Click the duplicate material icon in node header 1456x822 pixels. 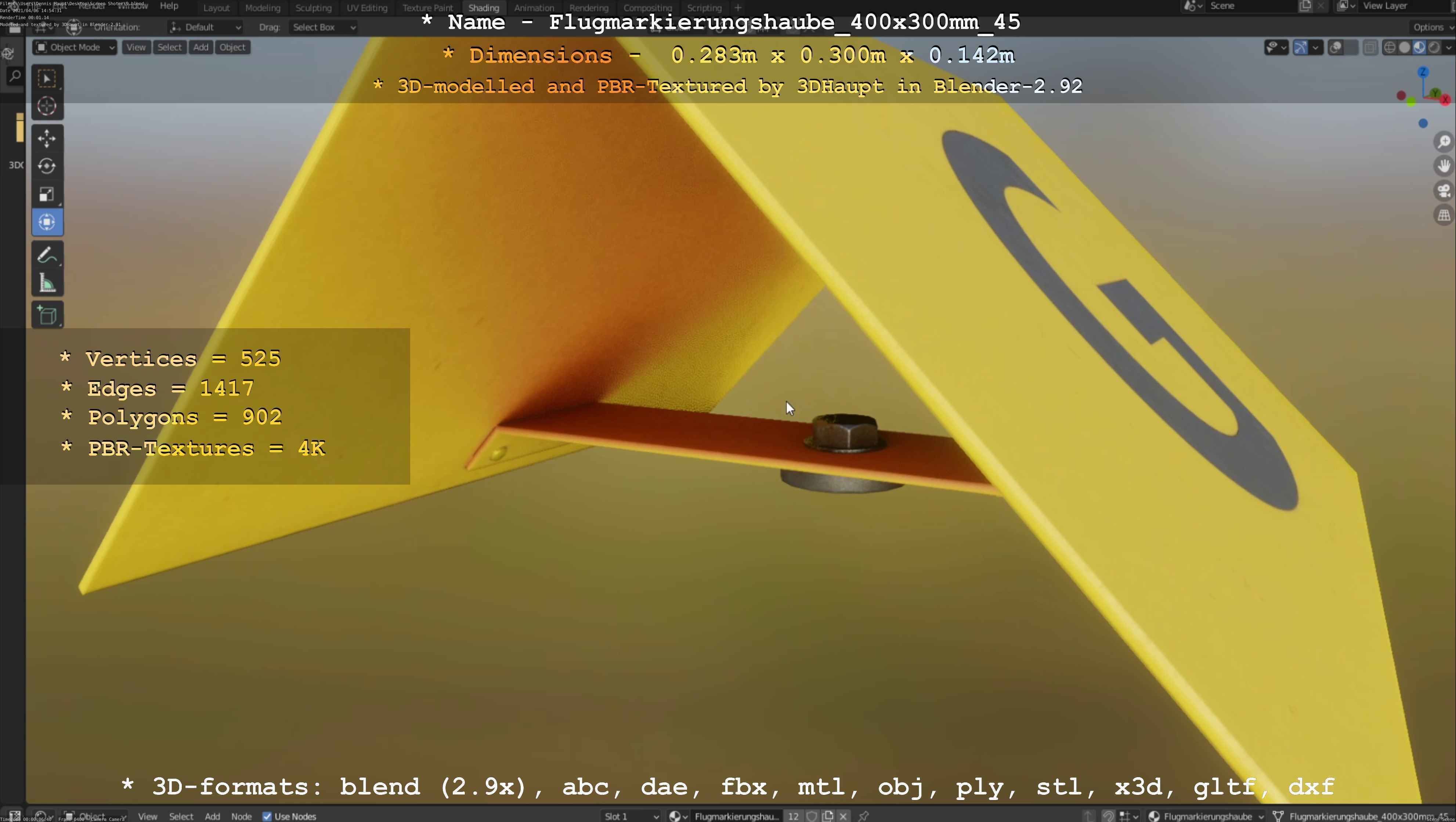[x=828, y=816]
